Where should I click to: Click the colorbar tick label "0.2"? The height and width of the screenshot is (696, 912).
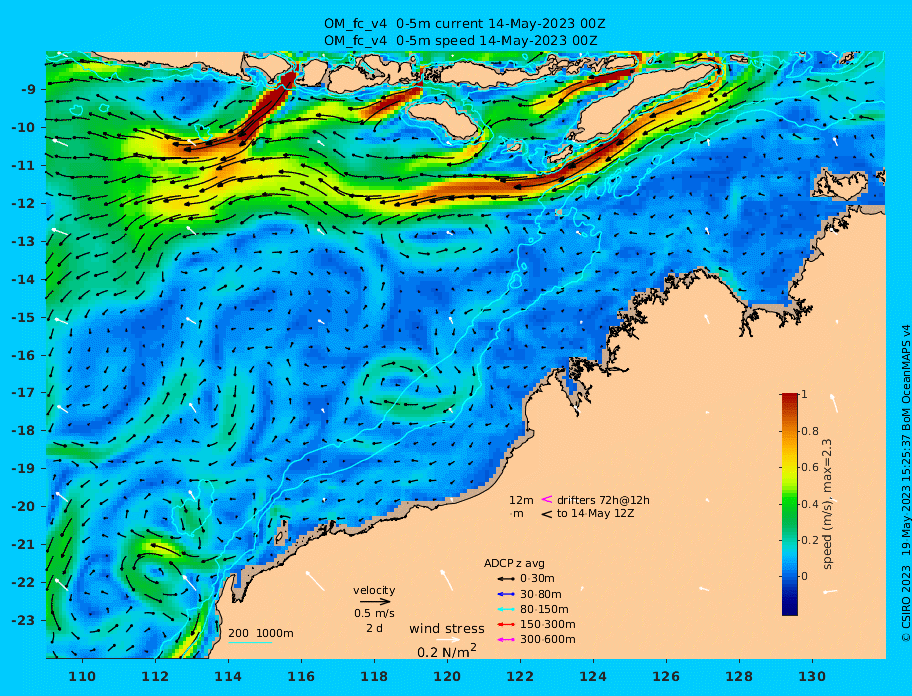[810, 540]
